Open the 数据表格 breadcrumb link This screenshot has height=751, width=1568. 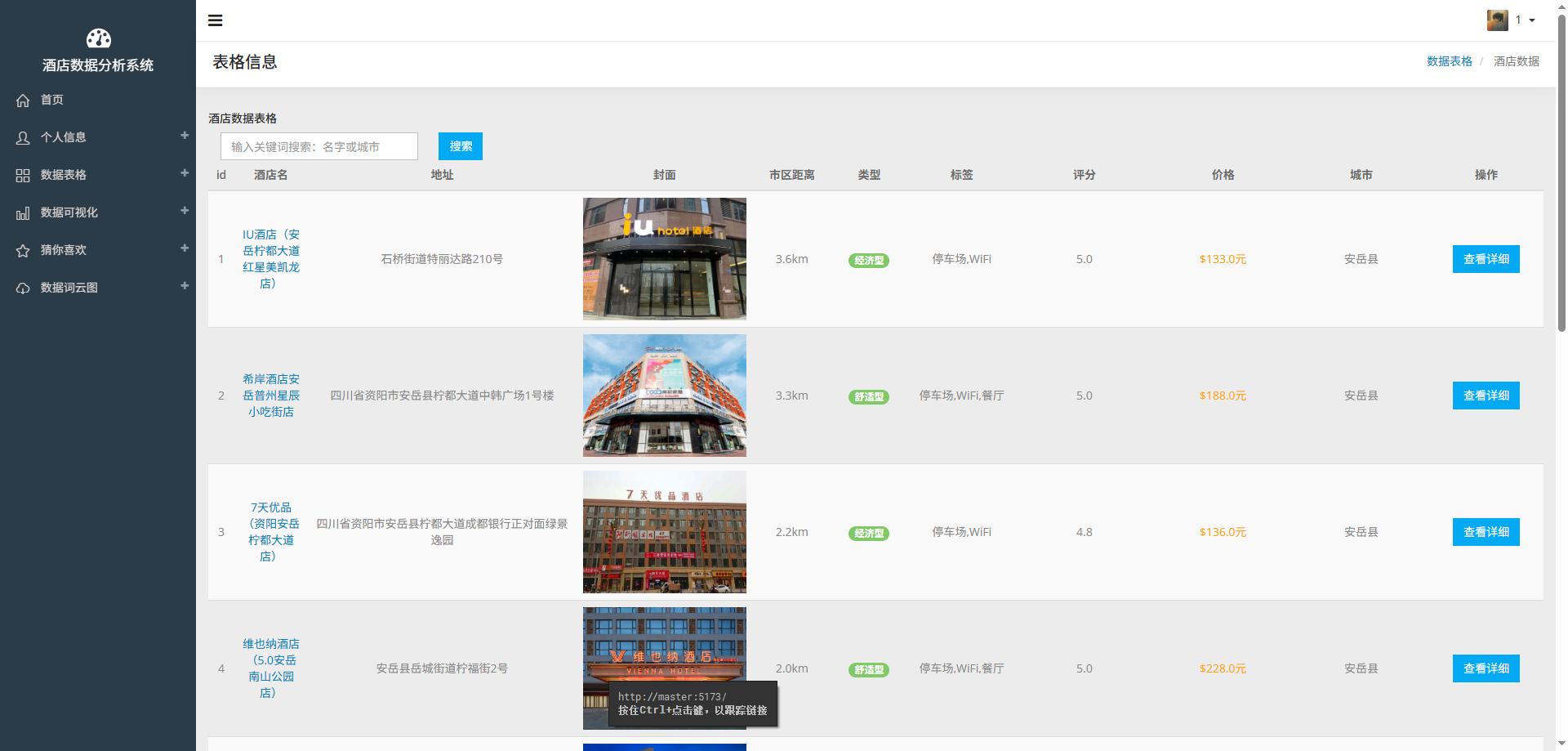coord(1449,61)
